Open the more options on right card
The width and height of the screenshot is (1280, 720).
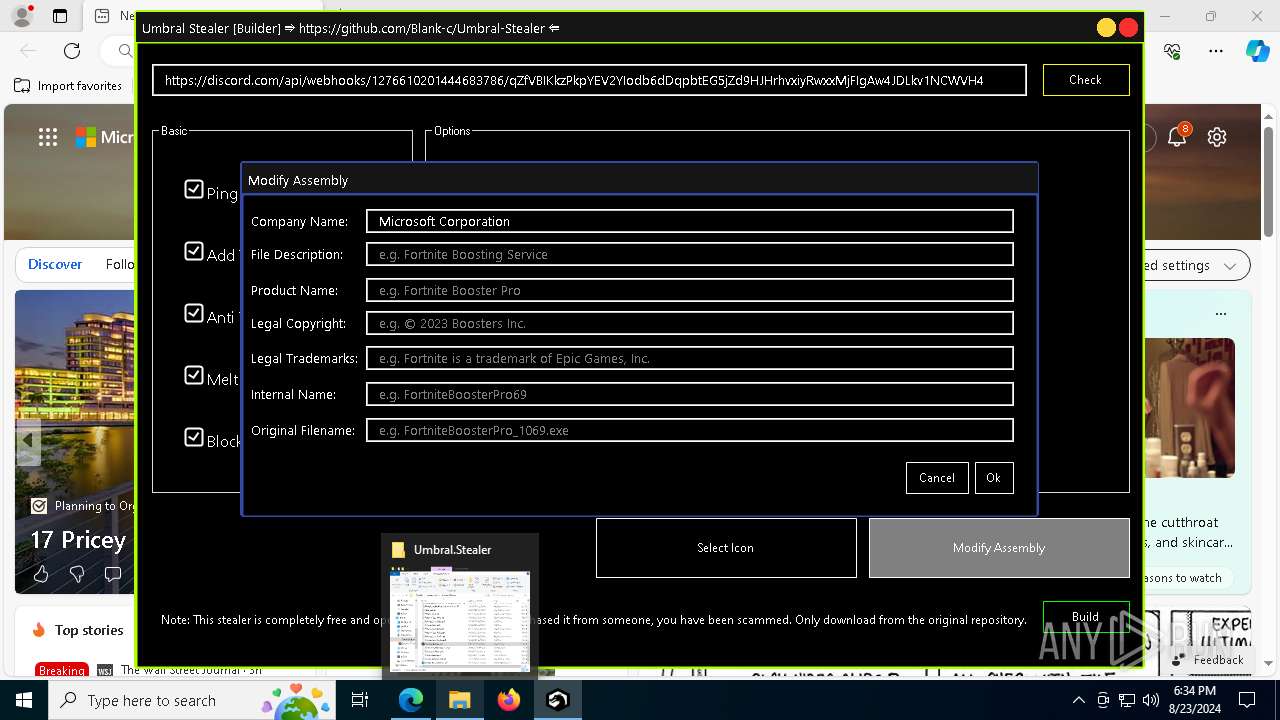[1221, 313]
